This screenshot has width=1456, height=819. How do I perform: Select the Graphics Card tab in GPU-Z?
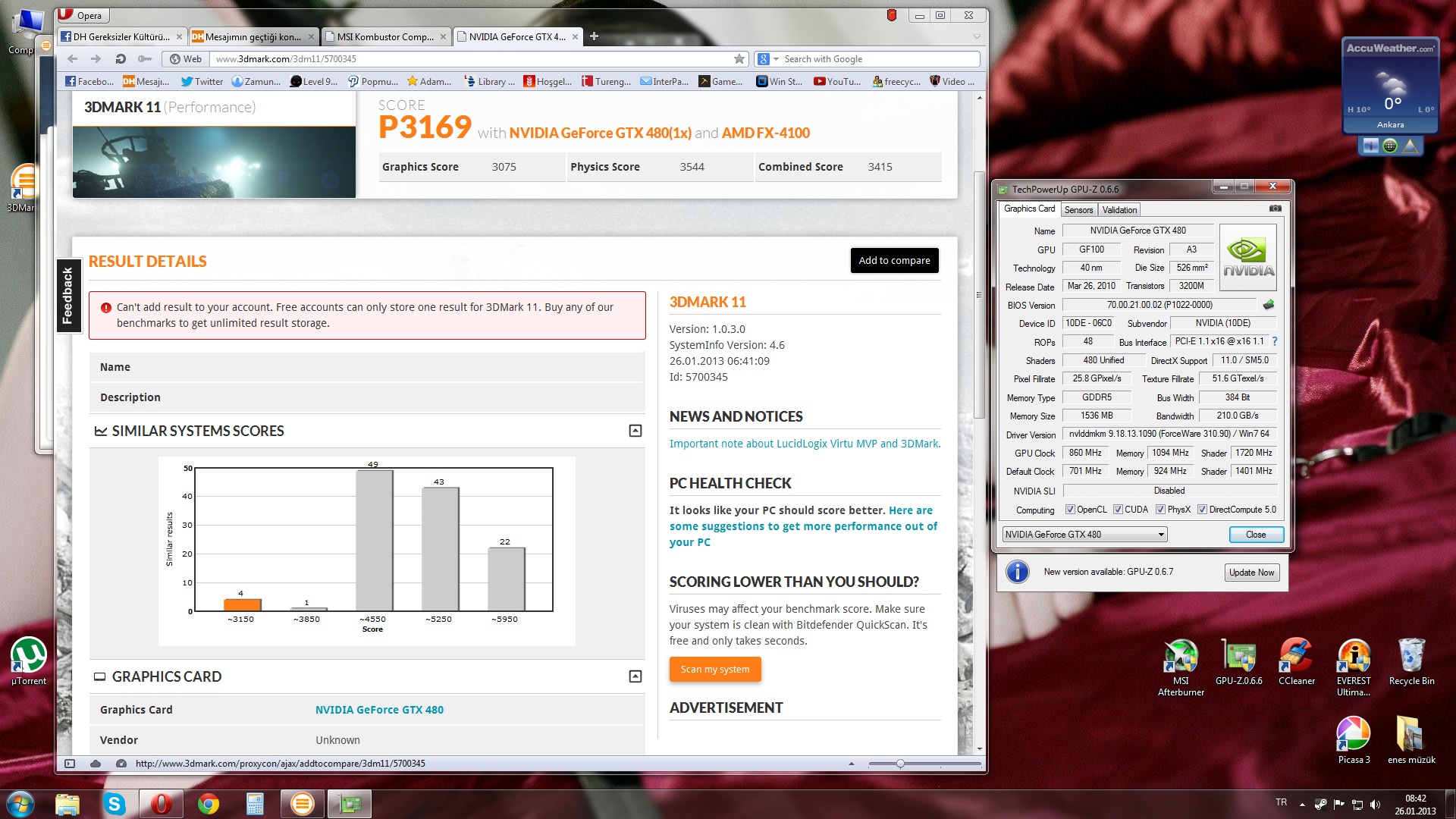click(x=1029, y=209)
